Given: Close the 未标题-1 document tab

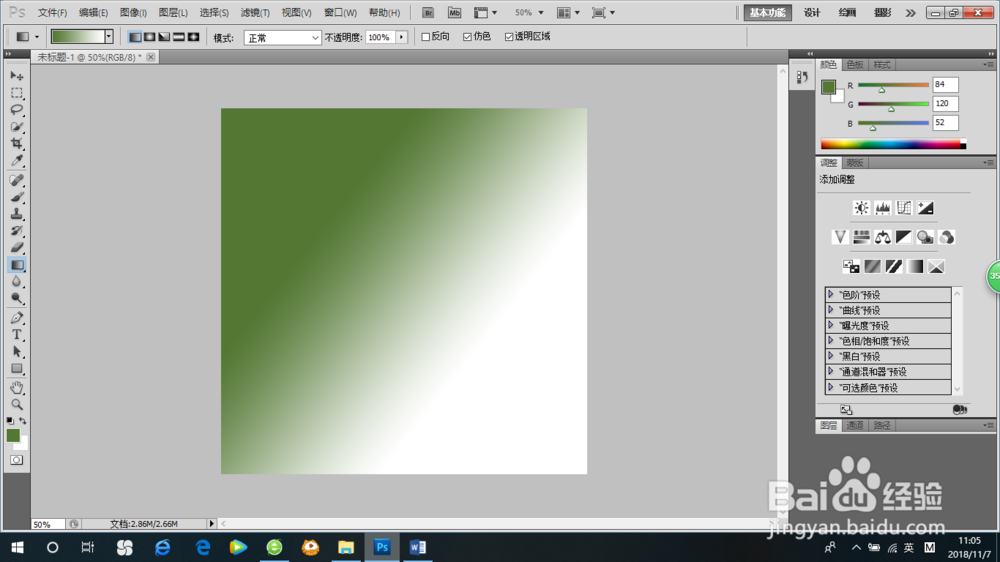Looking at the screenshot, I should tap(151, 57).
